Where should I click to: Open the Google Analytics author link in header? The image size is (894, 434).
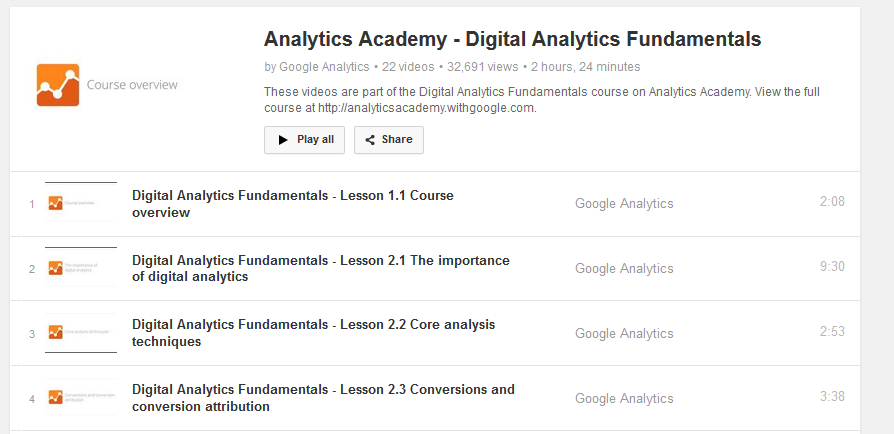click(323, 67)
